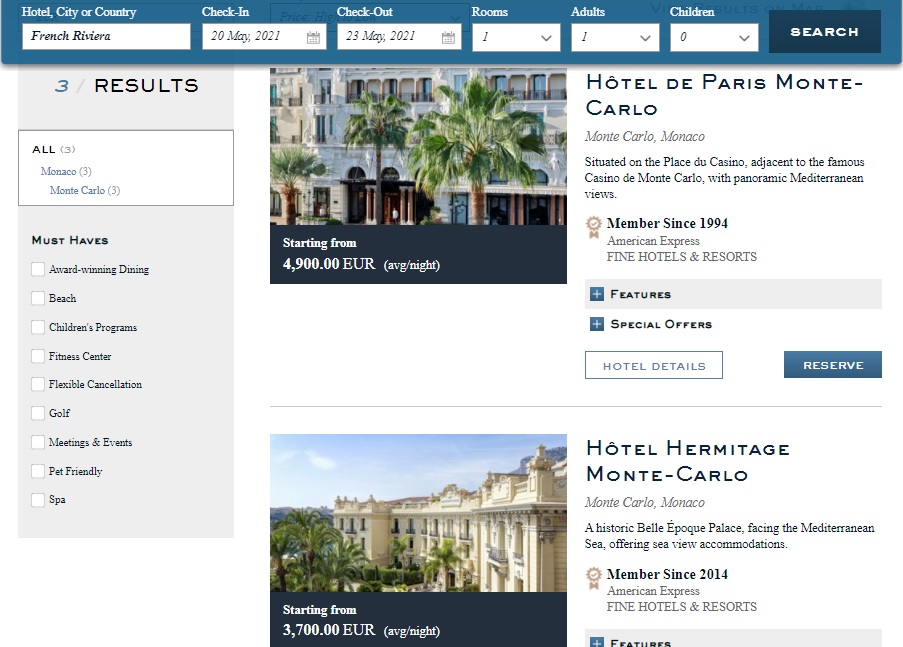Open the Children dropdown
903x647 pixels.
(x=714, y=37)
